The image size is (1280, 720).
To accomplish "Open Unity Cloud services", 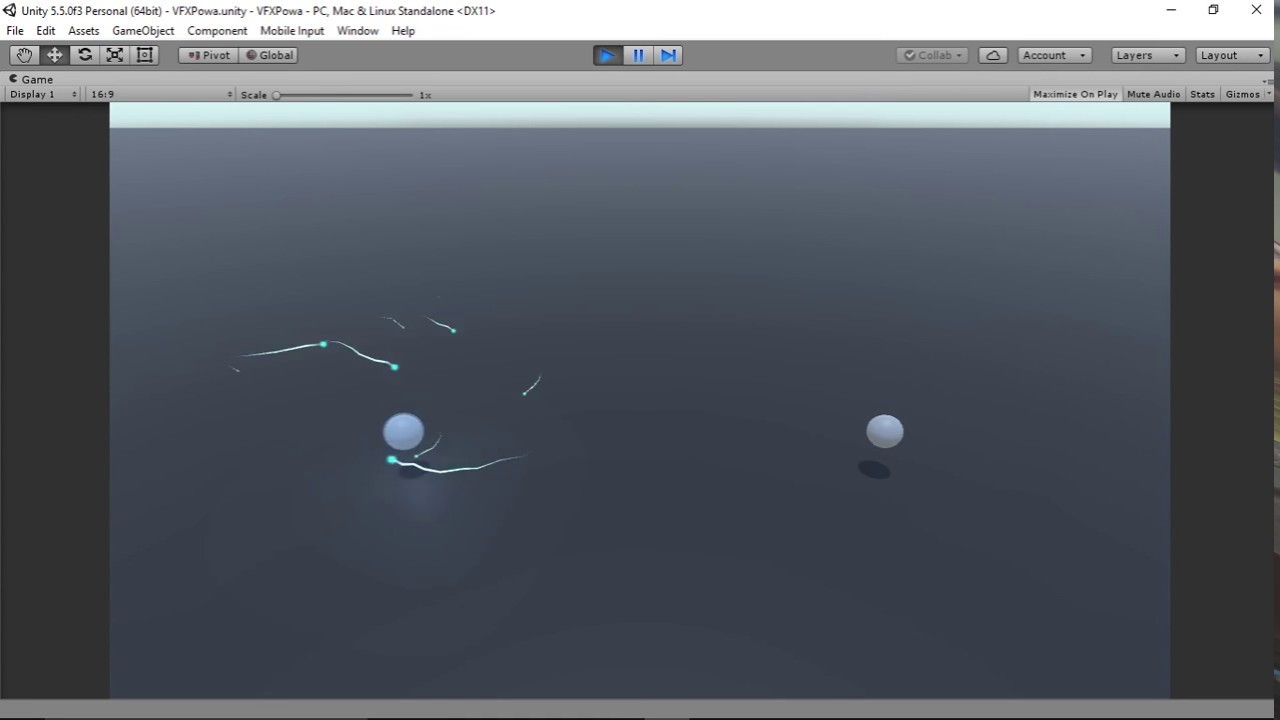I will click(993, 55).
